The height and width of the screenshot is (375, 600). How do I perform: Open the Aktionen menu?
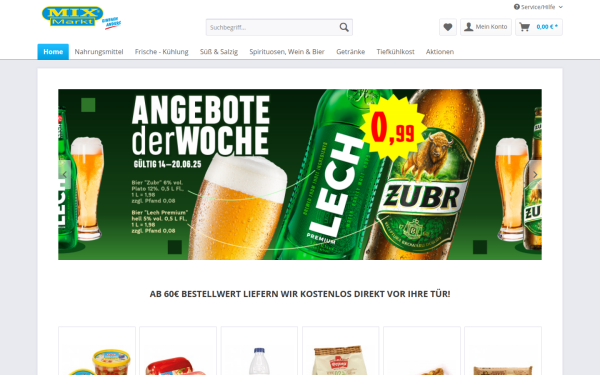(440, 52)
